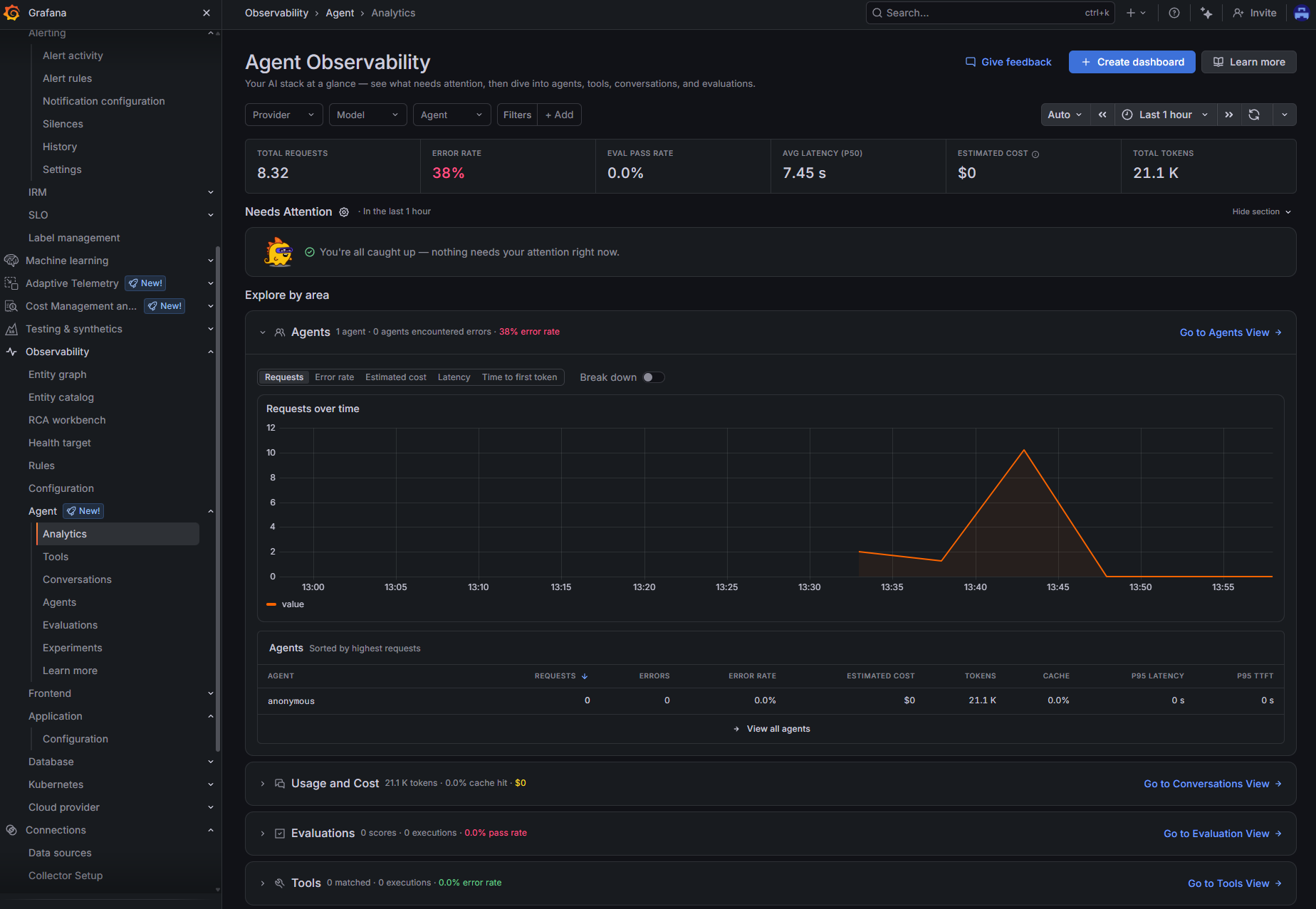The width and height of the screenshot is (1316, 909).
Task: Click the header Search field
Action: coord(990,13)
